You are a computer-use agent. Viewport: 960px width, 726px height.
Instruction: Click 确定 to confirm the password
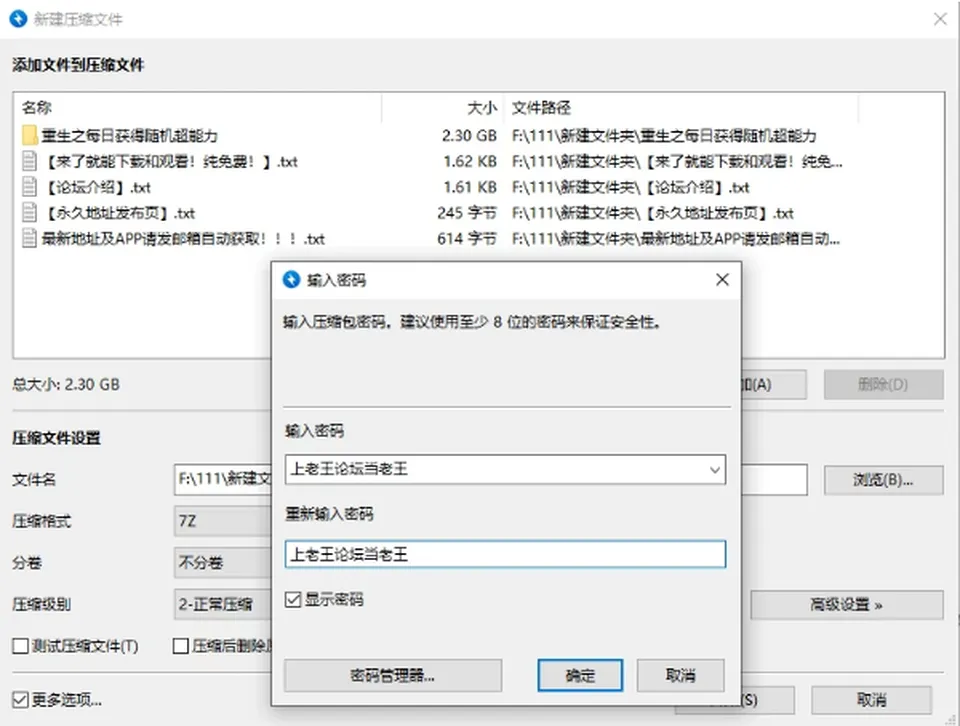pos(580,675)
